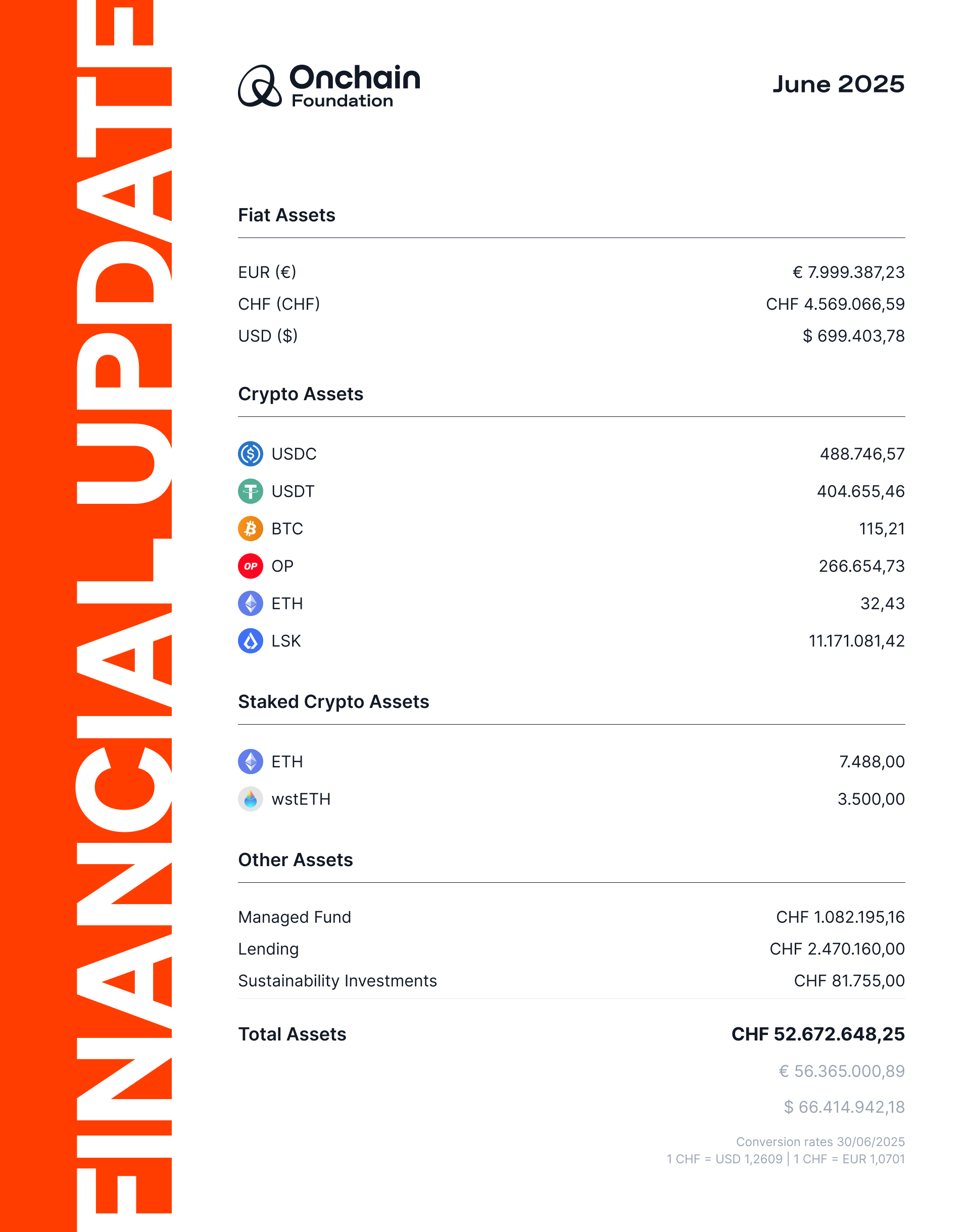Click the red OP icon
Image resolution: width=970 pixels, height=1232 pixels.
click(x=251, y=566)
